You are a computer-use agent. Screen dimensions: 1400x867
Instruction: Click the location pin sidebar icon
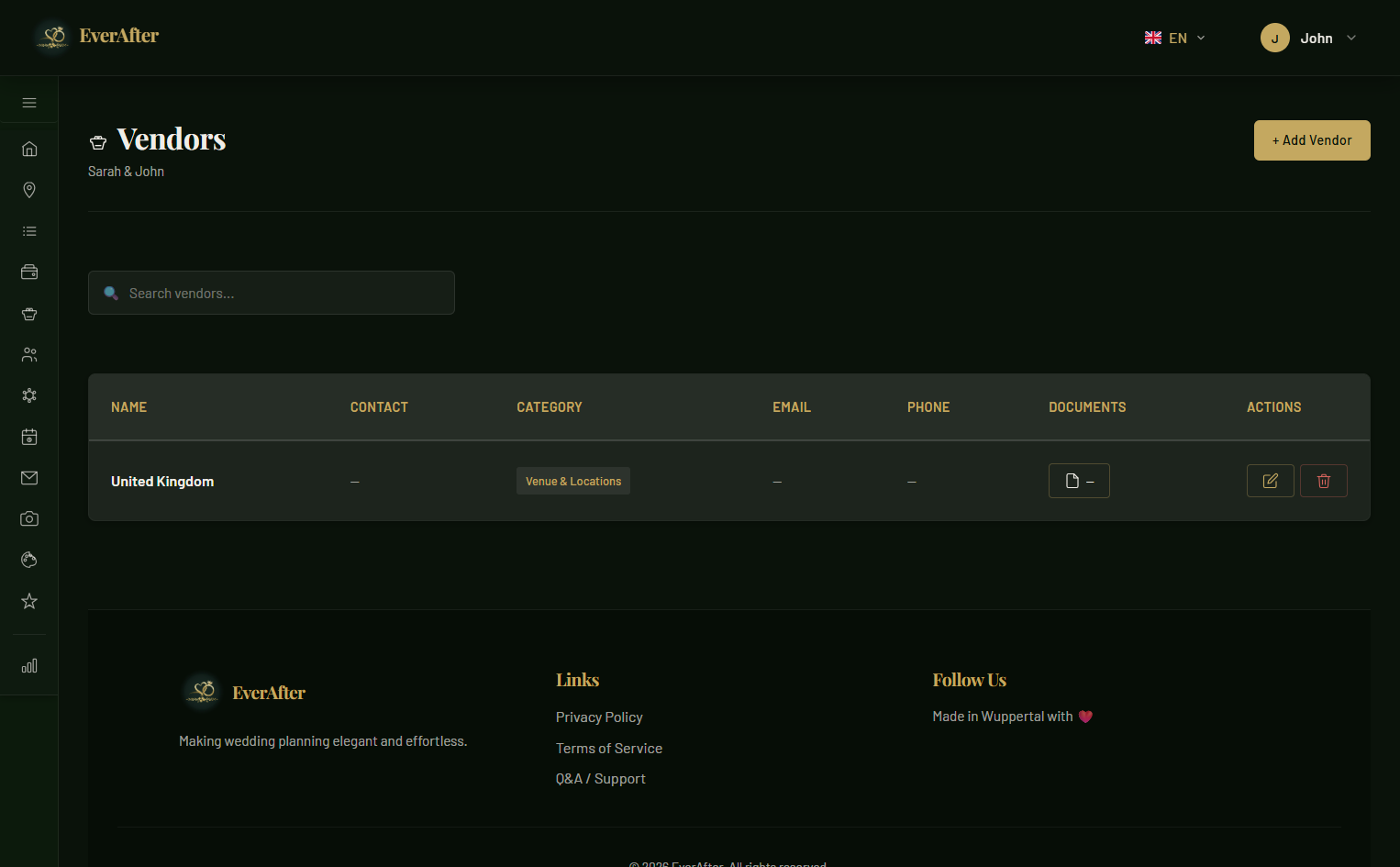pos(29,190)
